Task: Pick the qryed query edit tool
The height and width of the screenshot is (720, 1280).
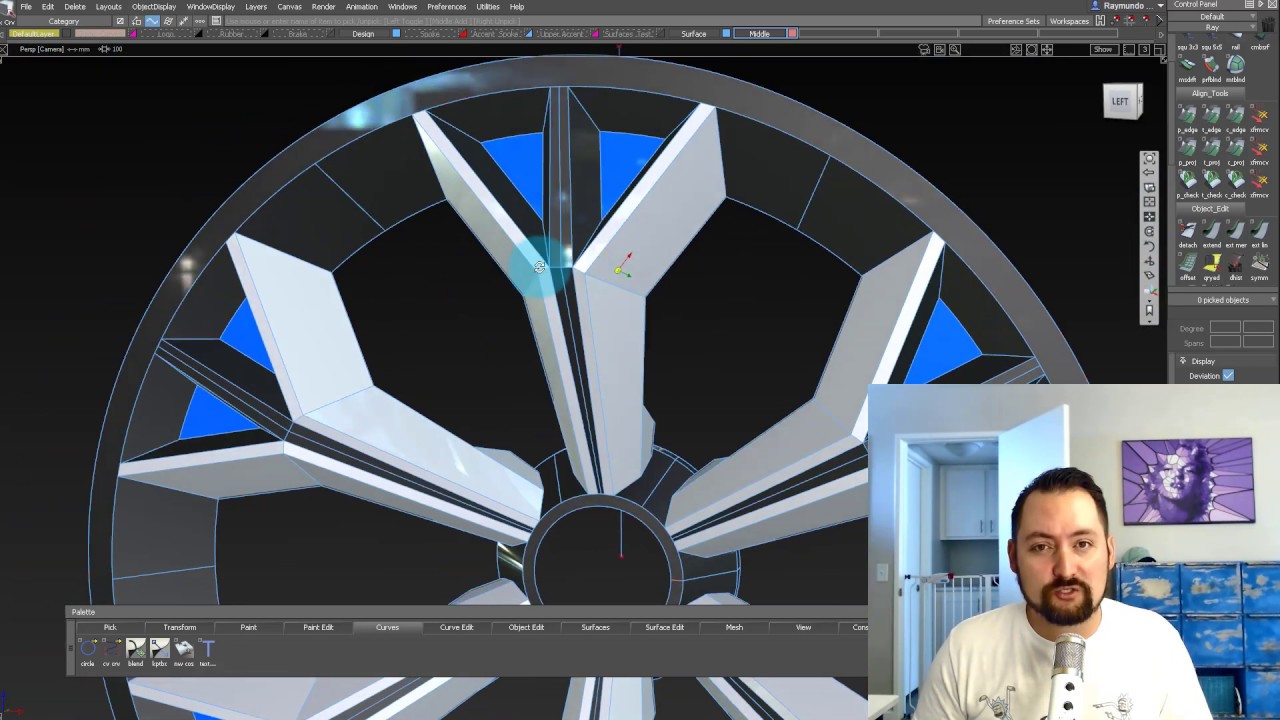Action: (1211, 263)
